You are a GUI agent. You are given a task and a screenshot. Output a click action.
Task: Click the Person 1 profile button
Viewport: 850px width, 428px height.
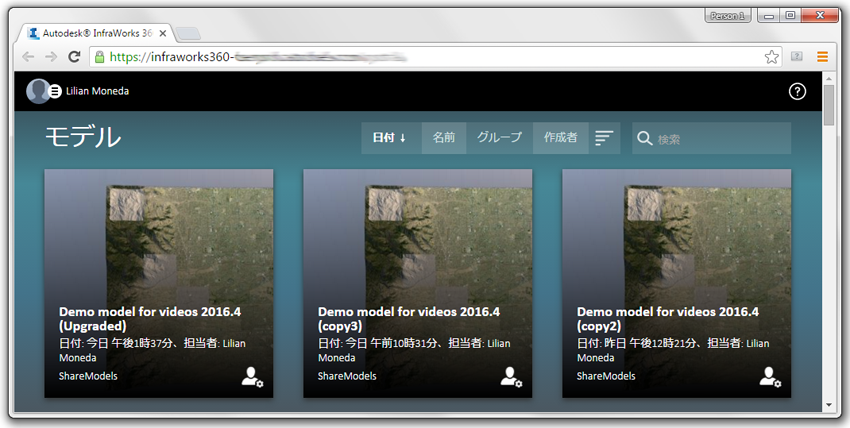point(727,16)
